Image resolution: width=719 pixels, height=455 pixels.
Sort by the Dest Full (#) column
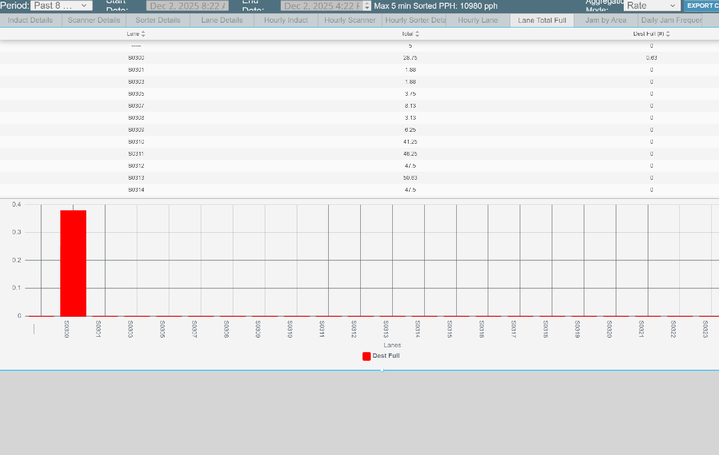[651, 33]
